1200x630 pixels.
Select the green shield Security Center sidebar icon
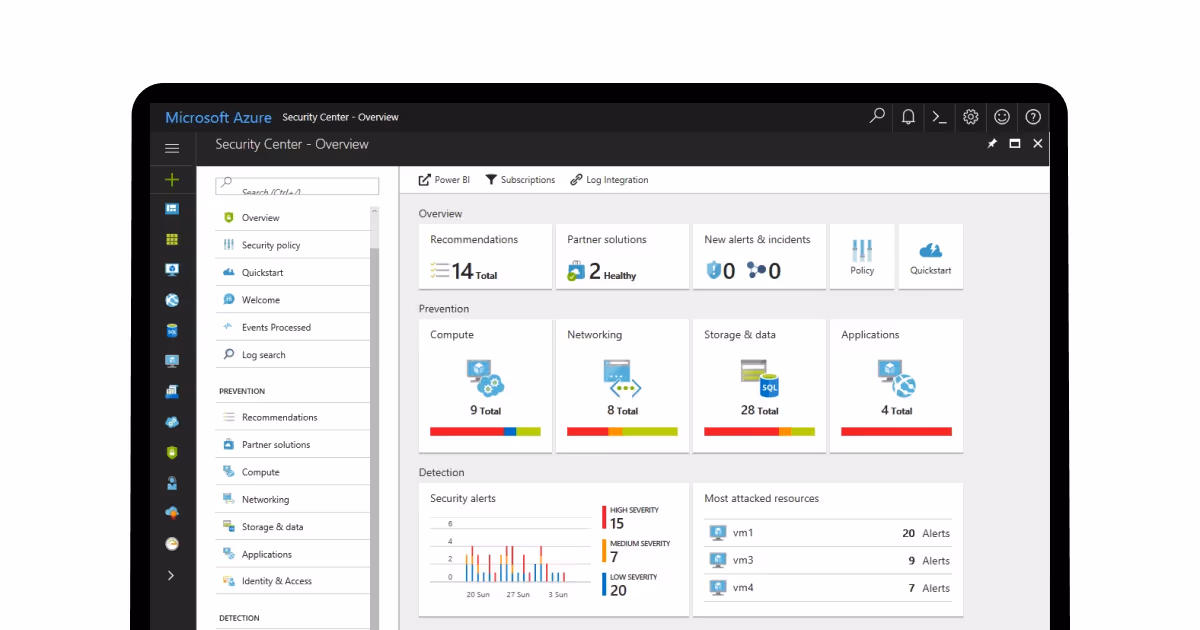click(171, 452)
